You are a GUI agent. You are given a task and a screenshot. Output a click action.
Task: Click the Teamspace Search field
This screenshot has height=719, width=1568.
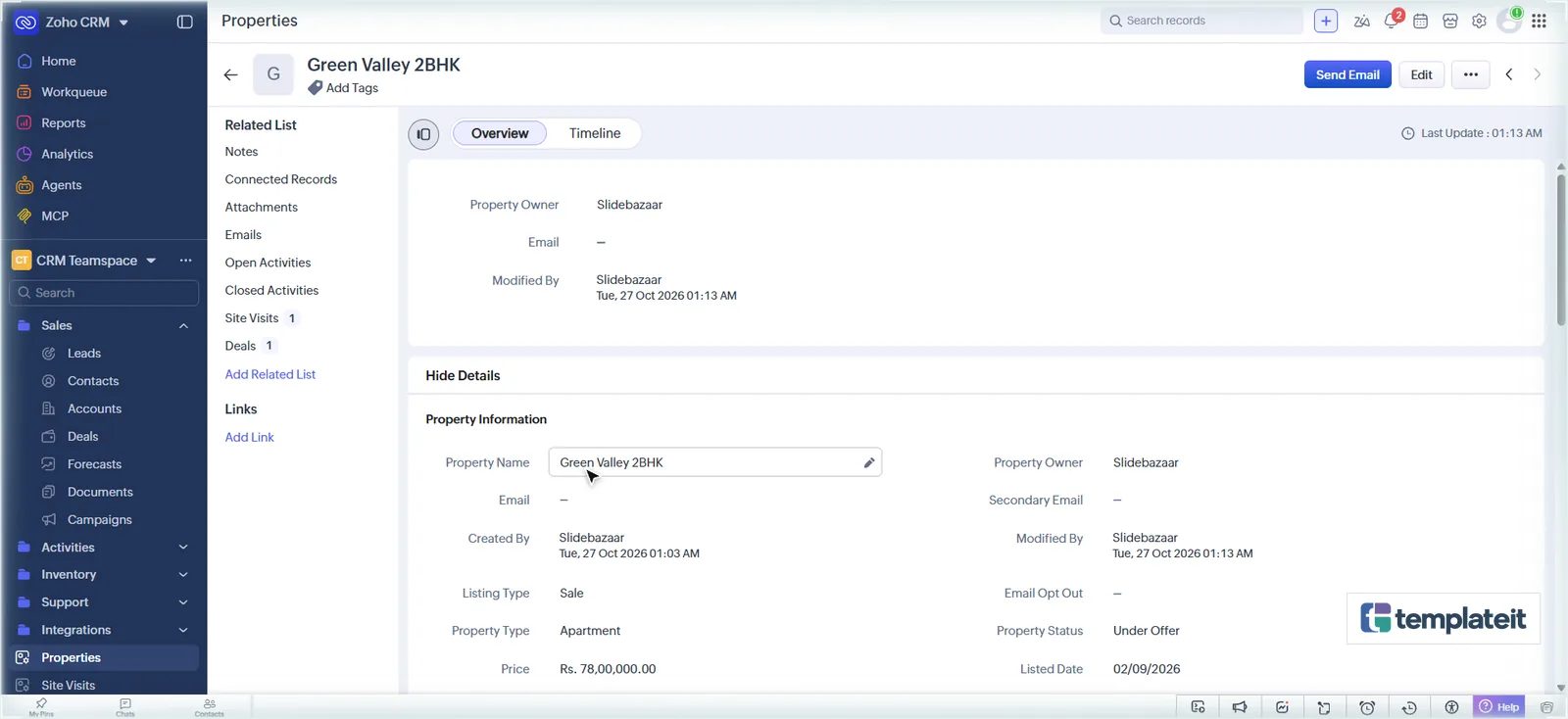(x=104, y=293)
